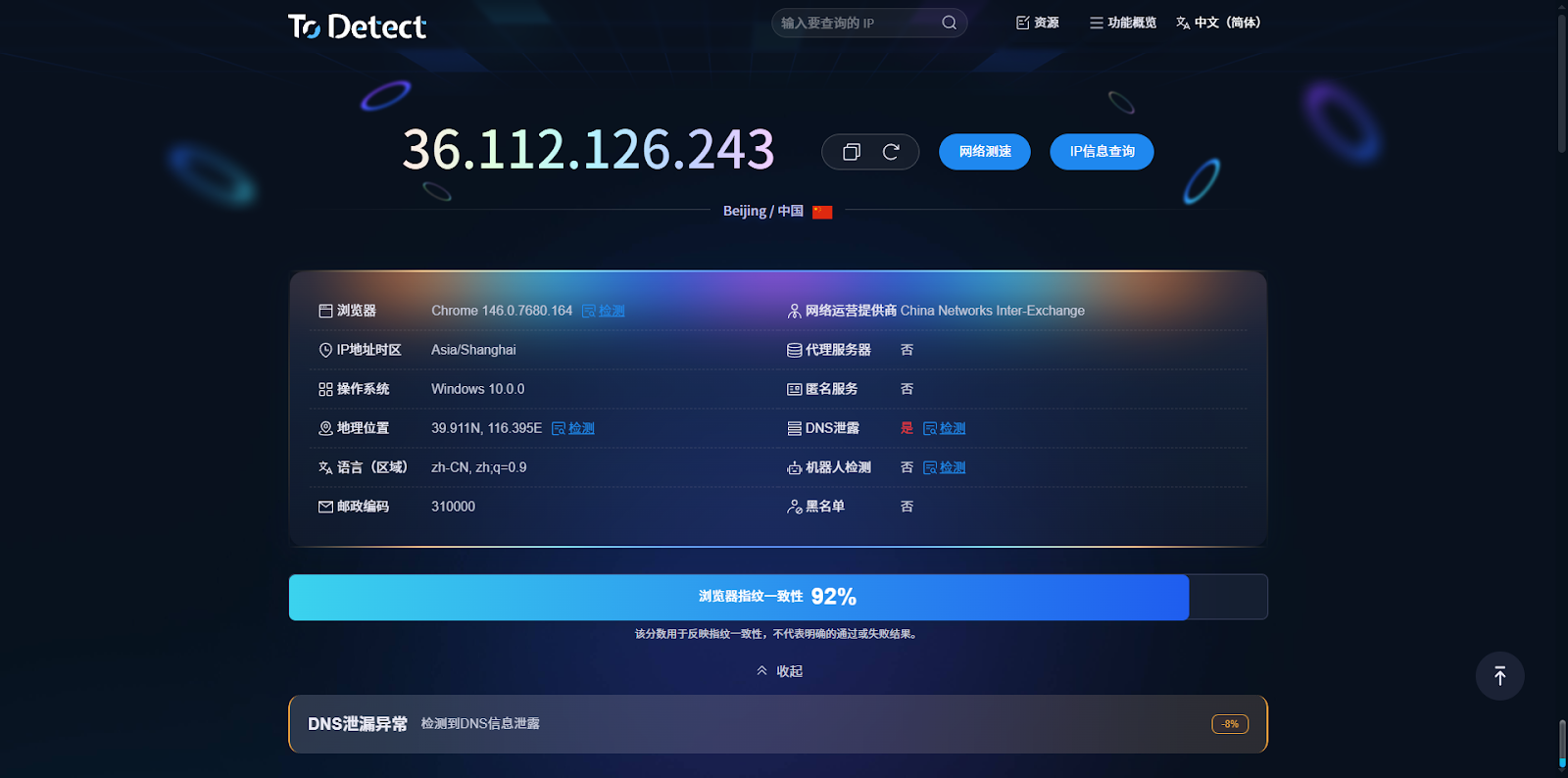Click the search magnifier icon
Viewport: 1568px width, 778px height.
(949, 23)
